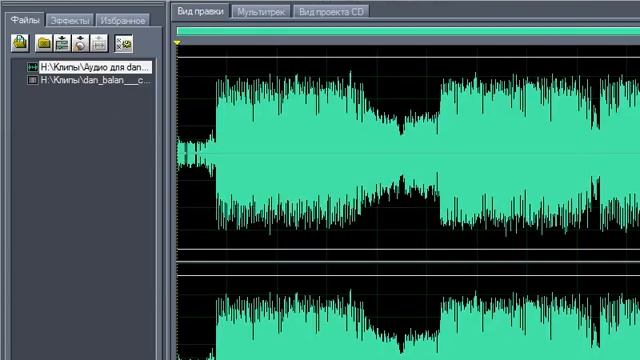Switch to the Избранное tab

pos(122,20)
